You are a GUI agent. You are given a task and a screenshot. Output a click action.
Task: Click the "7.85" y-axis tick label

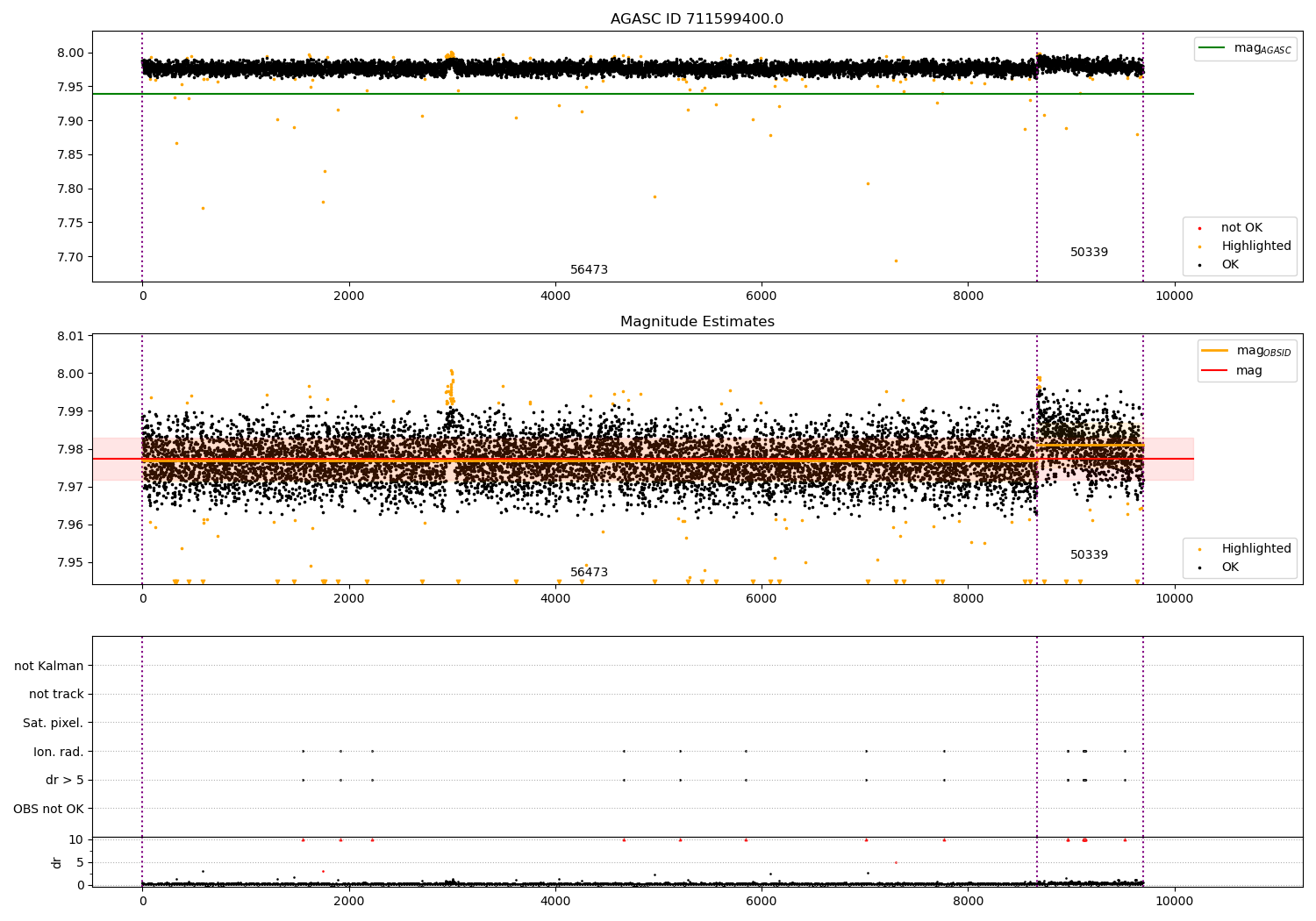tap(71, 155)
